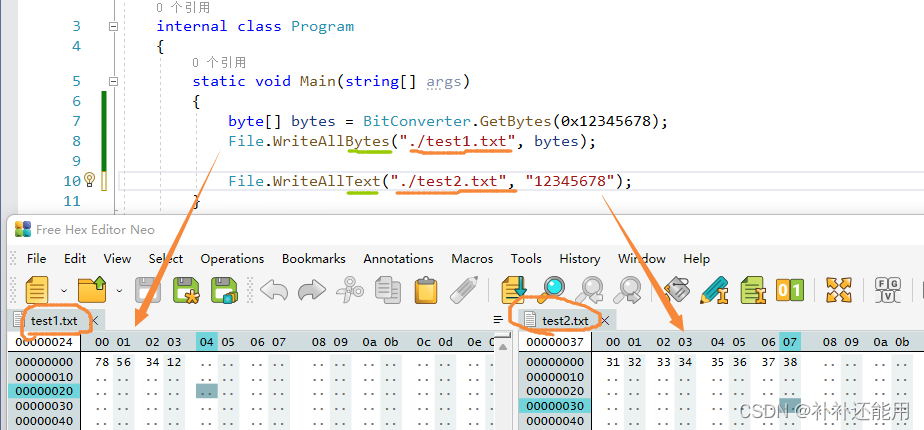
Task: Click the 0x12345678 literal on line 7
Action: coord(606,121)
